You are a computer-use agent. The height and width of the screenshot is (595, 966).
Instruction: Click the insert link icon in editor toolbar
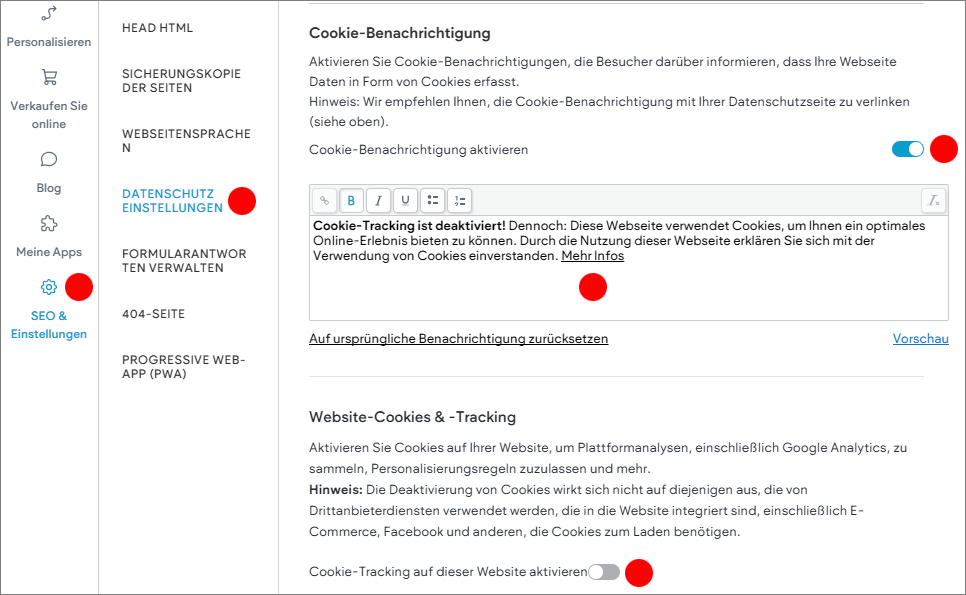point(325,200)
